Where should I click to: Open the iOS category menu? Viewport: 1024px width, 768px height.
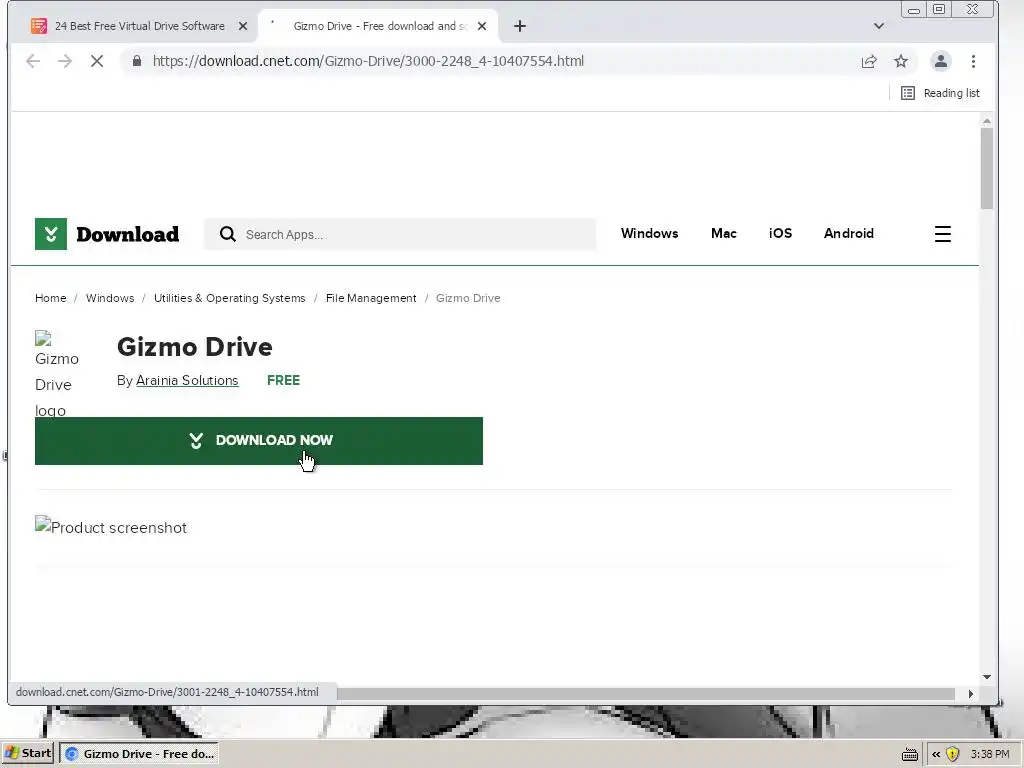click(780, 234)
